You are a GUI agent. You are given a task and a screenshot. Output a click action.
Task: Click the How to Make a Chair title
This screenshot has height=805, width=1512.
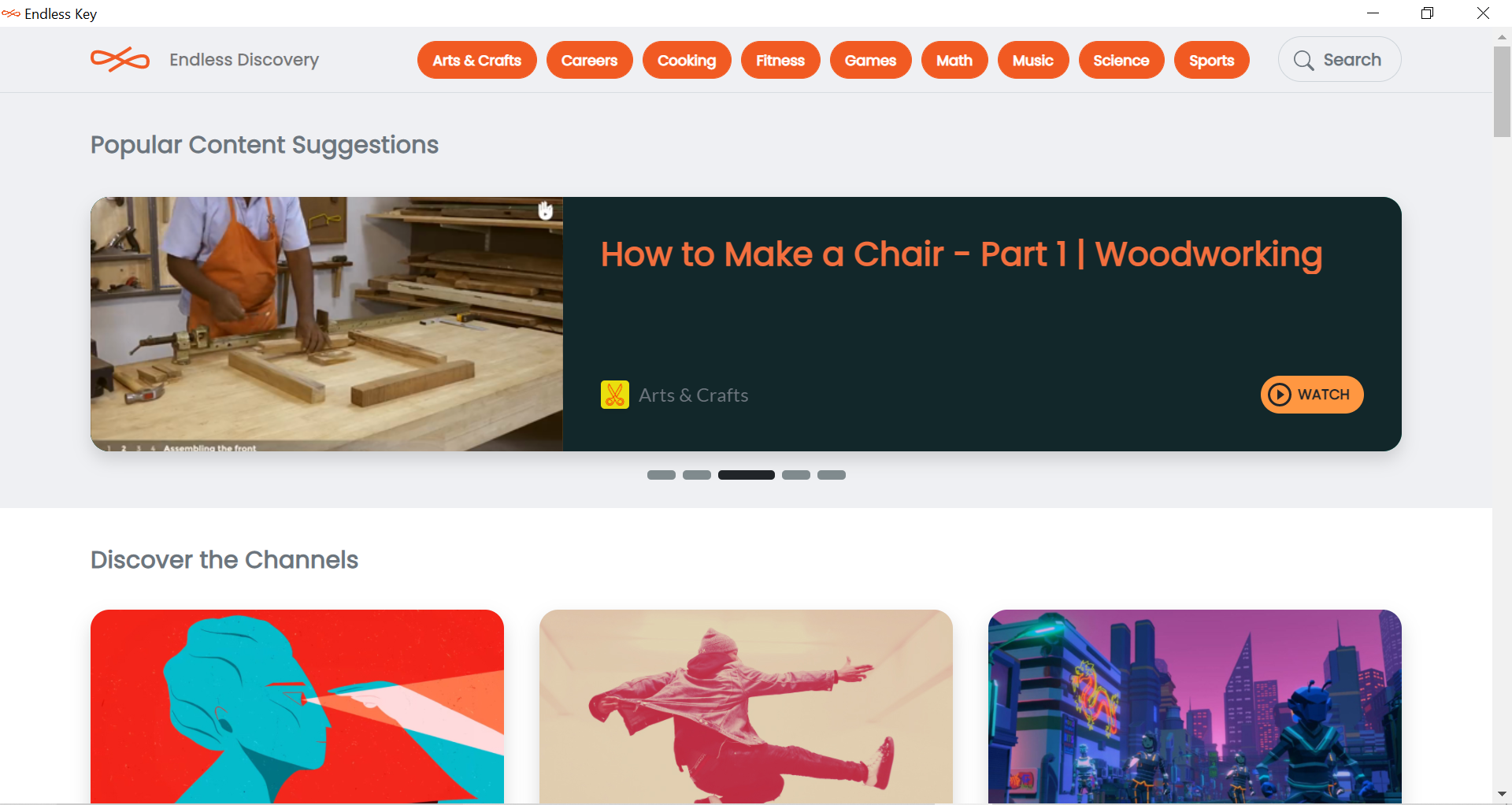point(962,254)
